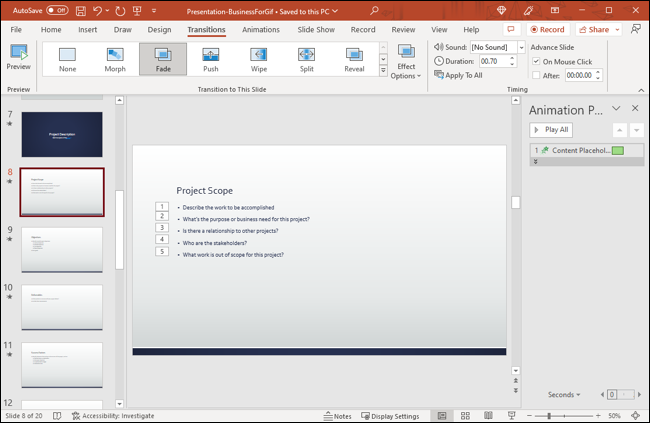Screen dimensions: 650x423
Task: Open ribbon display options icon
Action: pos(555,10)
